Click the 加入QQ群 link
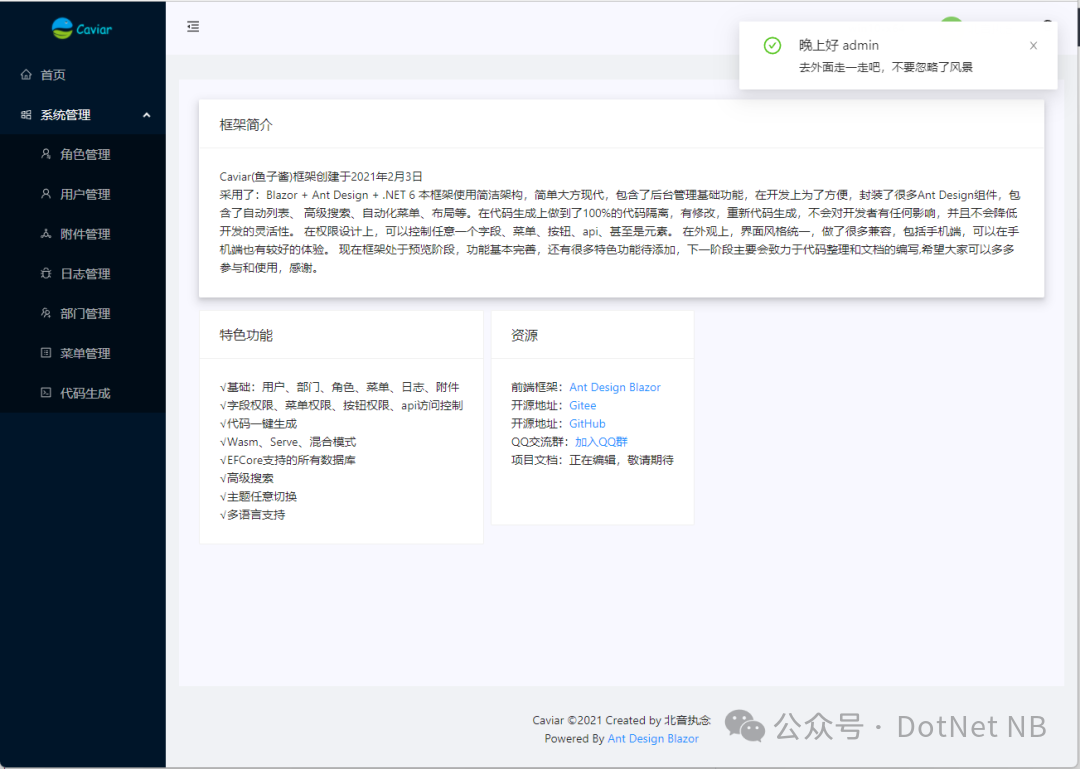This screenshot has width=1080, height=769. pos(603,441)
